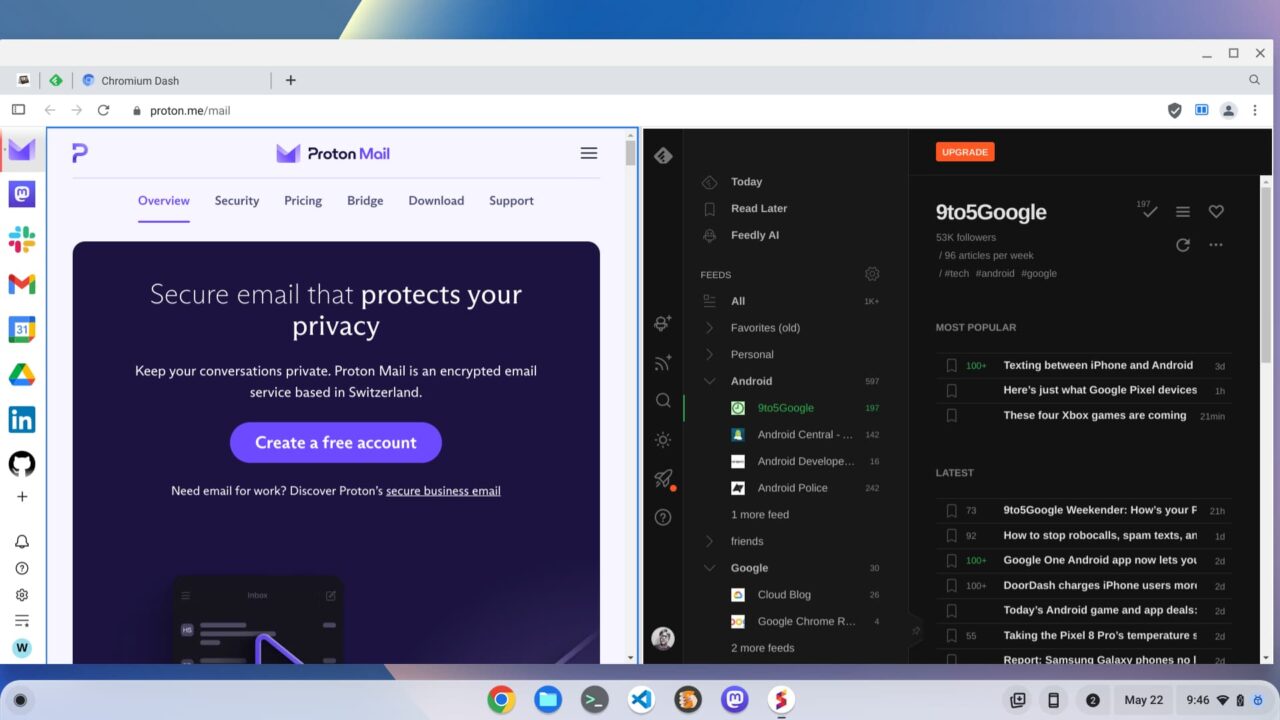Image resolution: width=1280 pixels, height=720 pixels.
Task: Click the Proton P logo
Action: coord(80,153)
